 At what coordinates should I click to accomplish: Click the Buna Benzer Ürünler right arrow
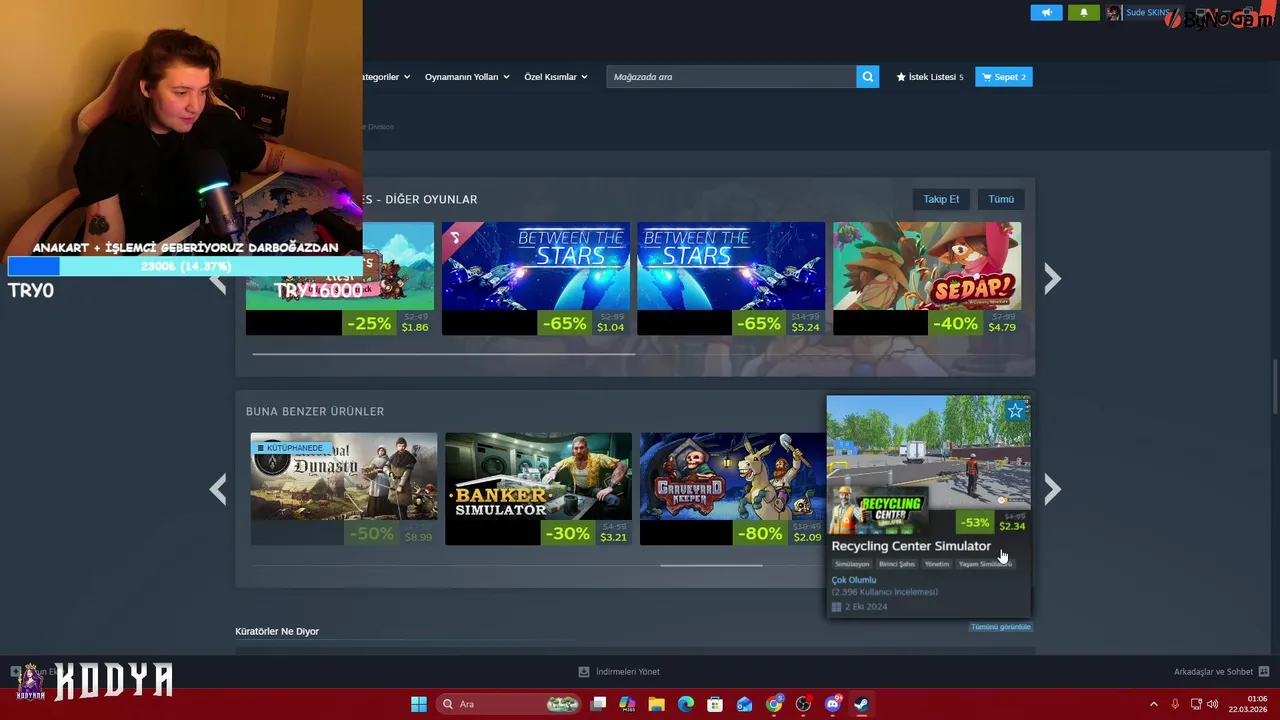coord(1052,489)
